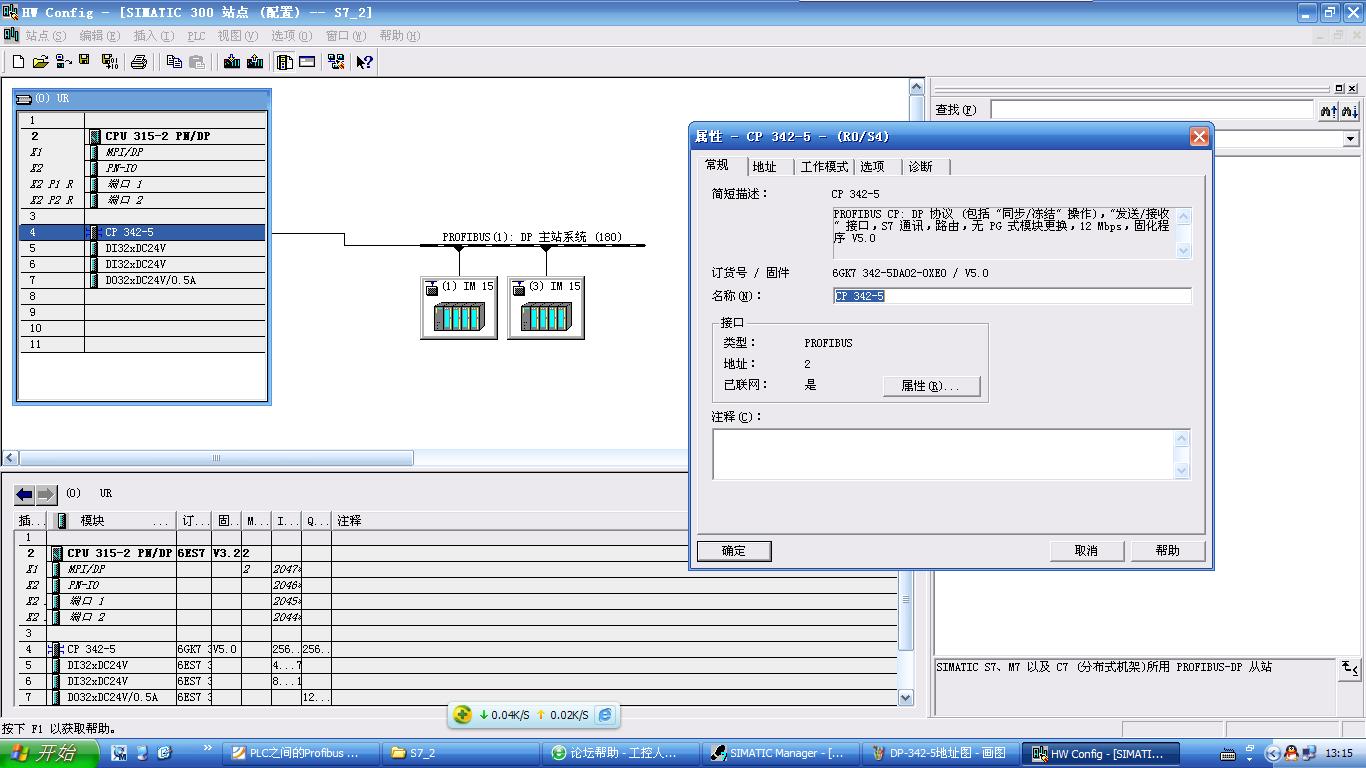Click the context Help arrow icon
Viewport: 1366px width, 768px height.
[365, 62]
